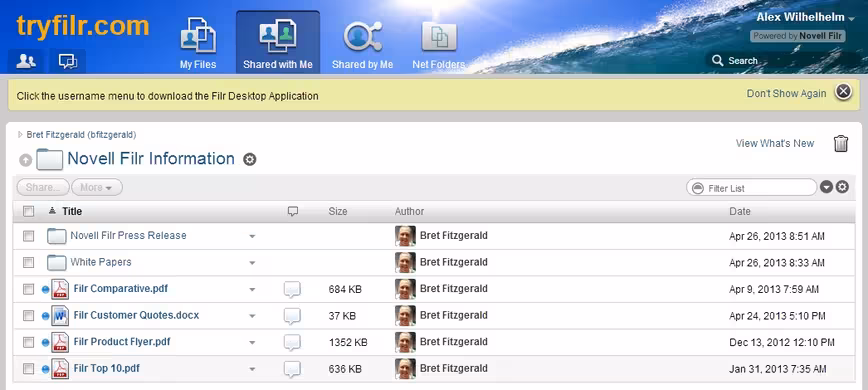868x390 pixels.
Task: Click filter icon inside Filter List box
Action: click(x=697, y=188)
